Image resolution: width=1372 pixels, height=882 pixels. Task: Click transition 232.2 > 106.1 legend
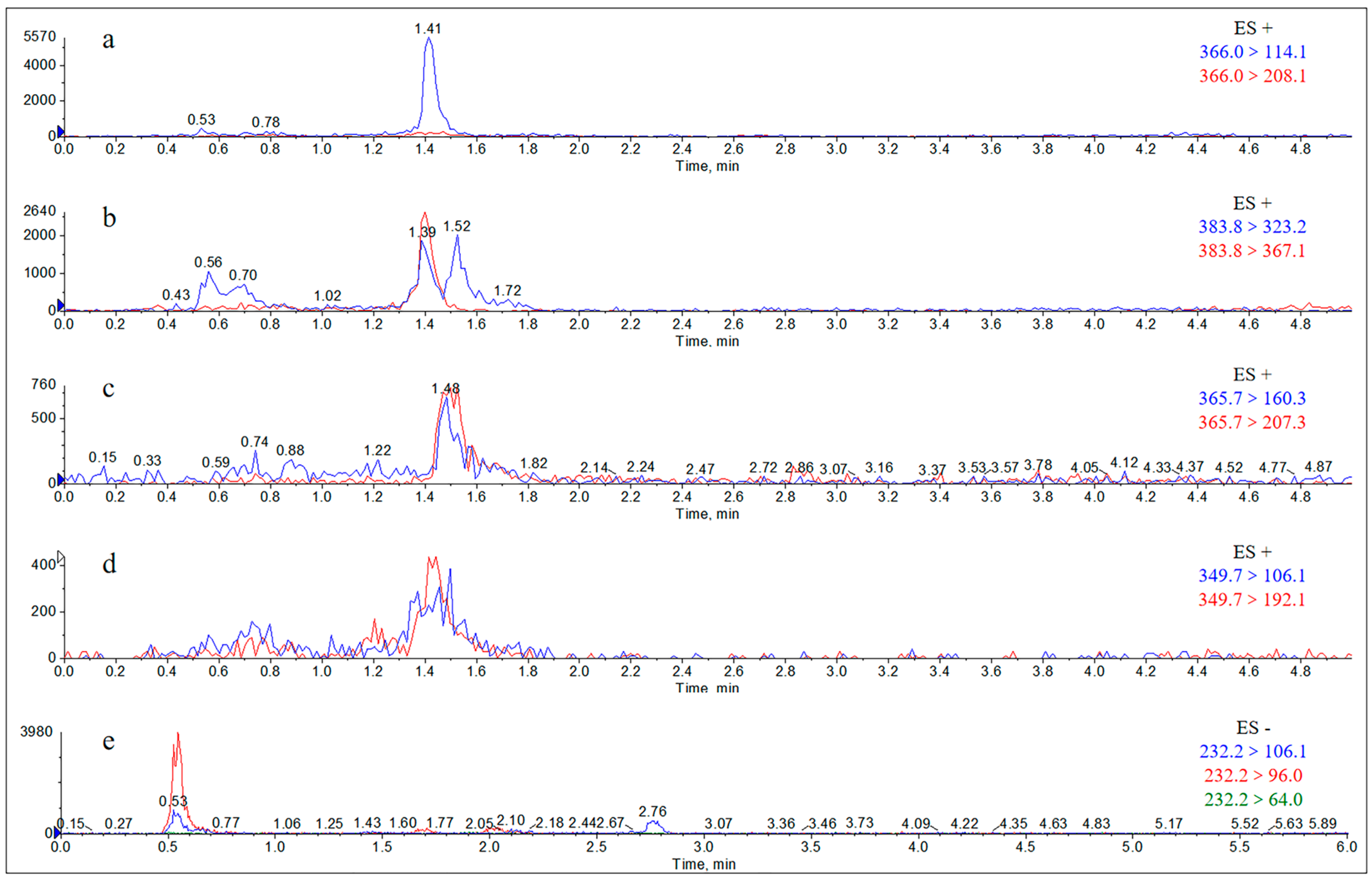(1253, 751)
